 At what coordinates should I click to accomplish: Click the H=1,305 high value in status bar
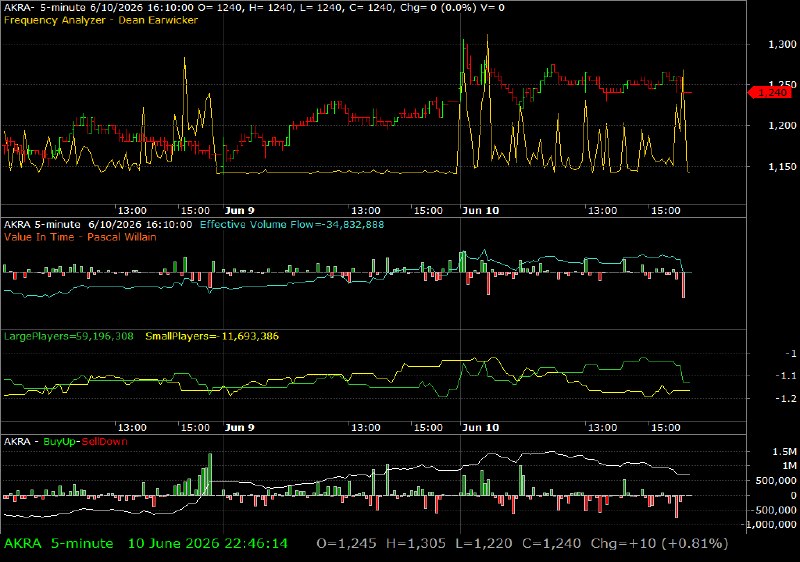point(416,544)
